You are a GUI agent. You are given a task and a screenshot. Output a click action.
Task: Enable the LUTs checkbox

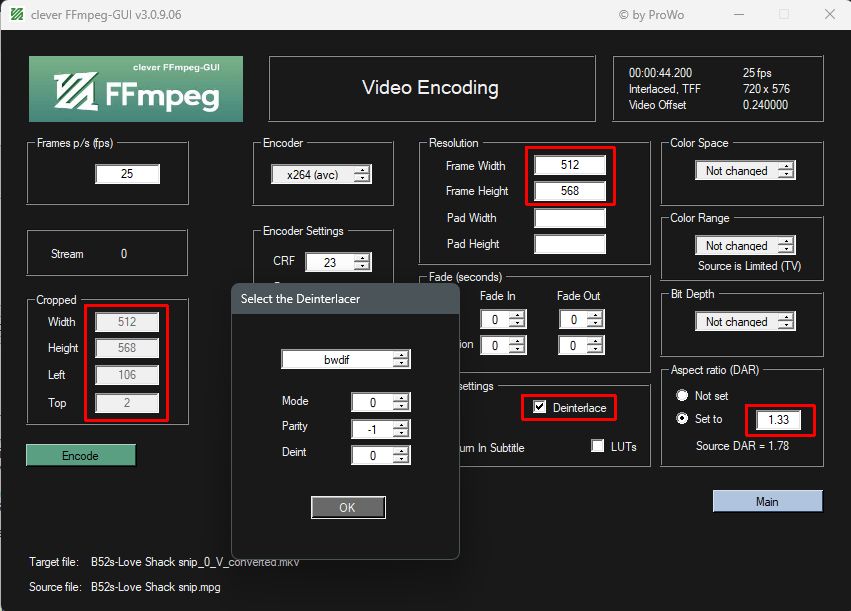click(x=598, y=446)
